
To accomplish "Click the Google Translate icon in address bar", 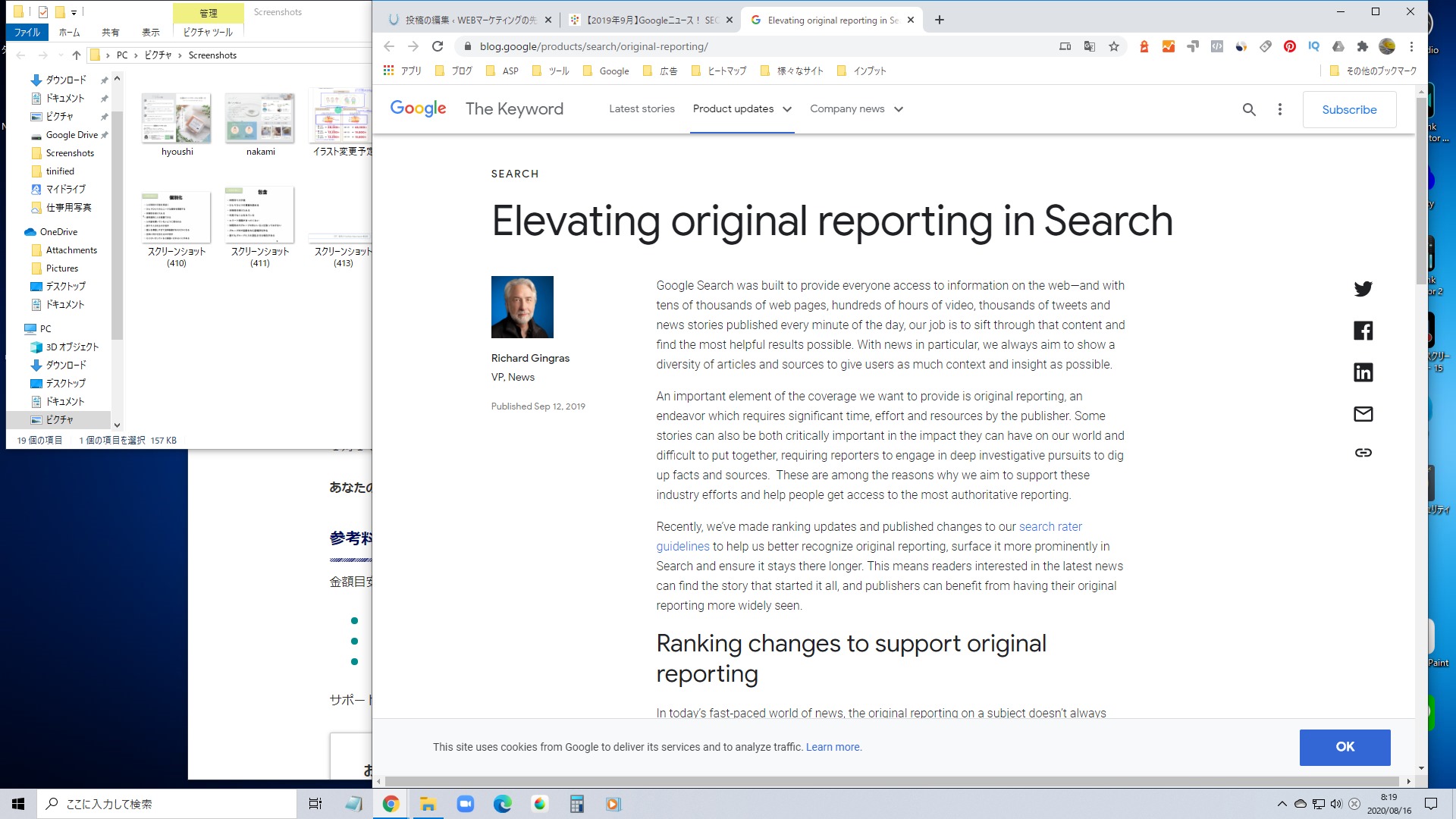I will tap(1089, 46).
